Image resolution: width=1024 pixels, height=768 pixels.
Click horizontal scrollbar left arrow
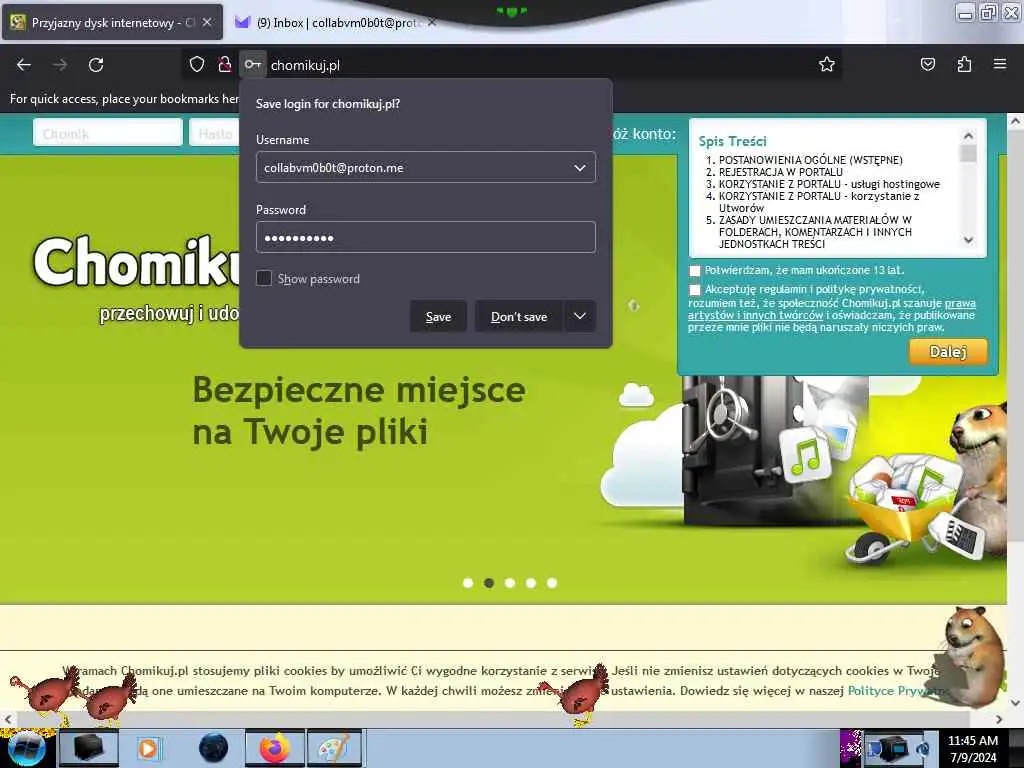coord(7,719)
